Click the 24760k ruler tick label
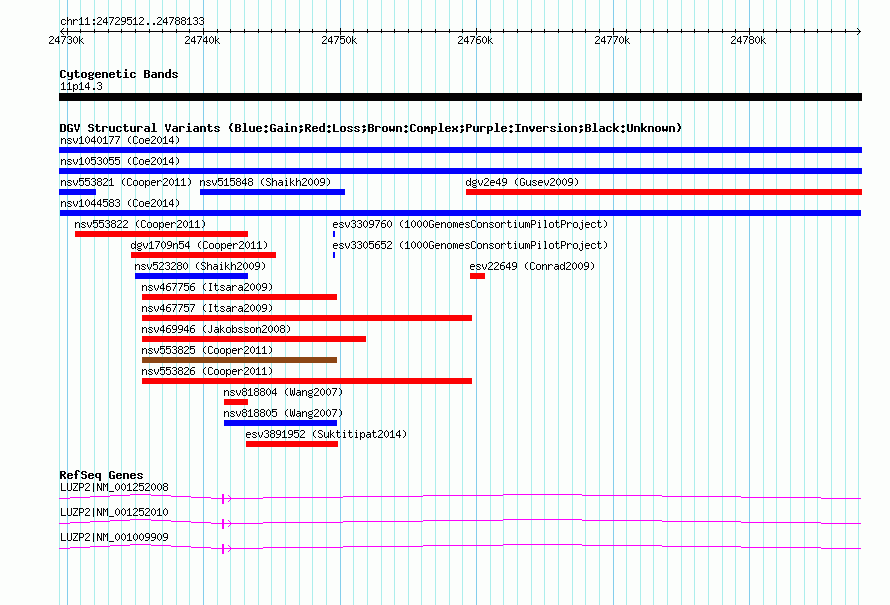The width and height of the screenshot is (890, 605). (x=475, y=40)
